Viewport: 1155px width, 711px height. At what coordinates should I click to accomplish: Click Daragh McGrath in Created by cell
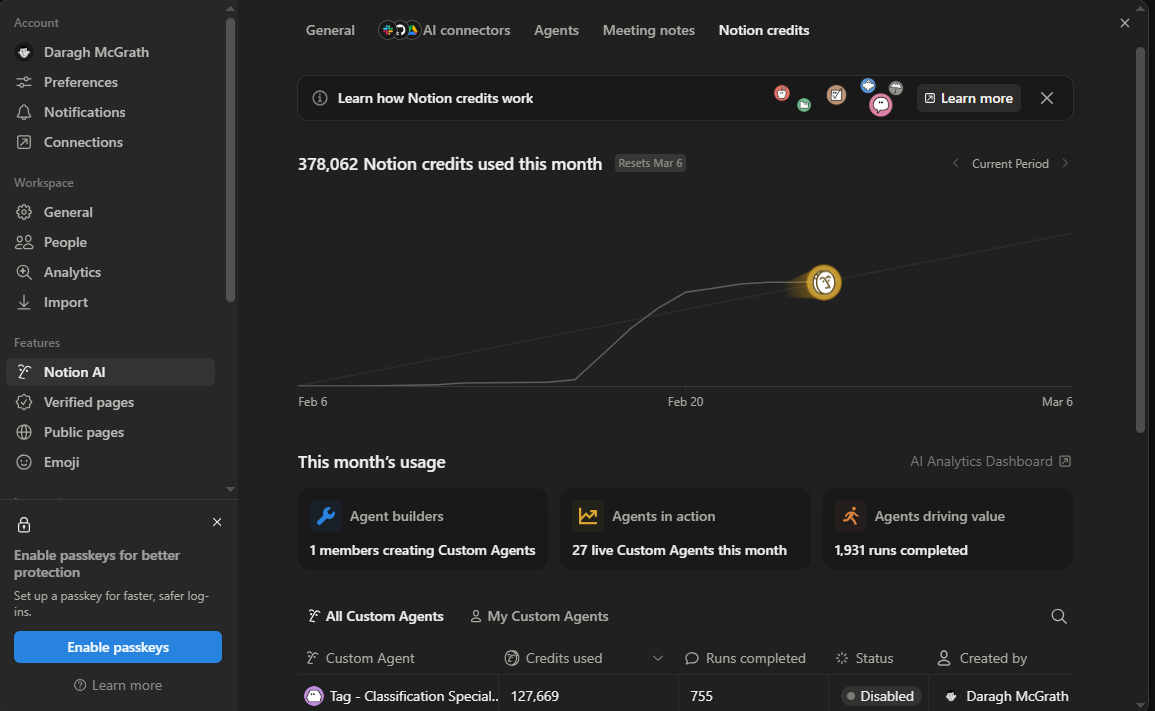pos(1006,696)
